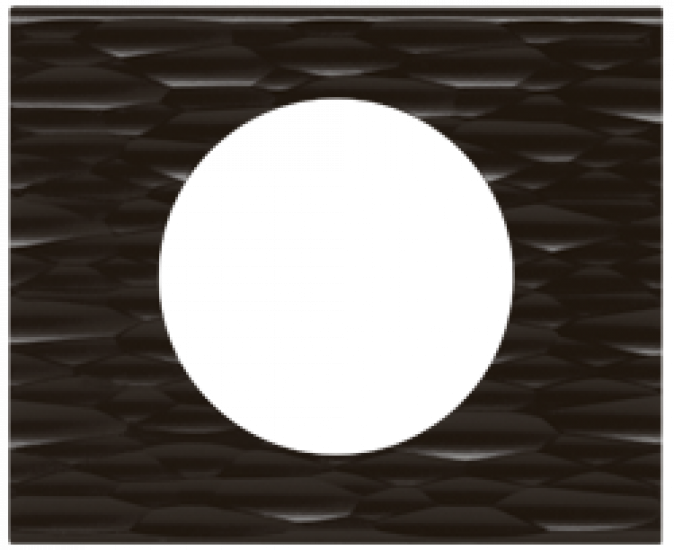Screen dimensions: 674x550
Task: Click the small highlight near the plate's upper-left area
Action: tap(125, 54)
